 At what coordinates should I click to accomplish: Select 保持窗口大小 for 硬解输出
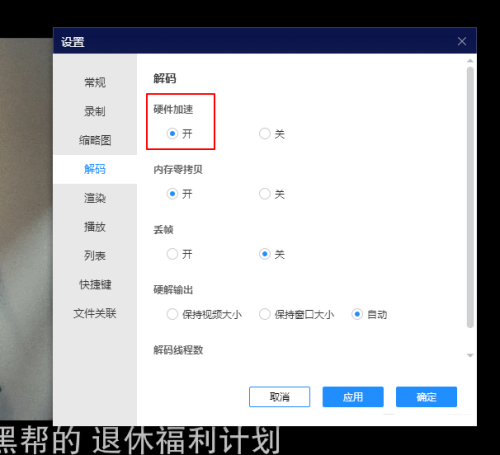(x=265, y=314)
